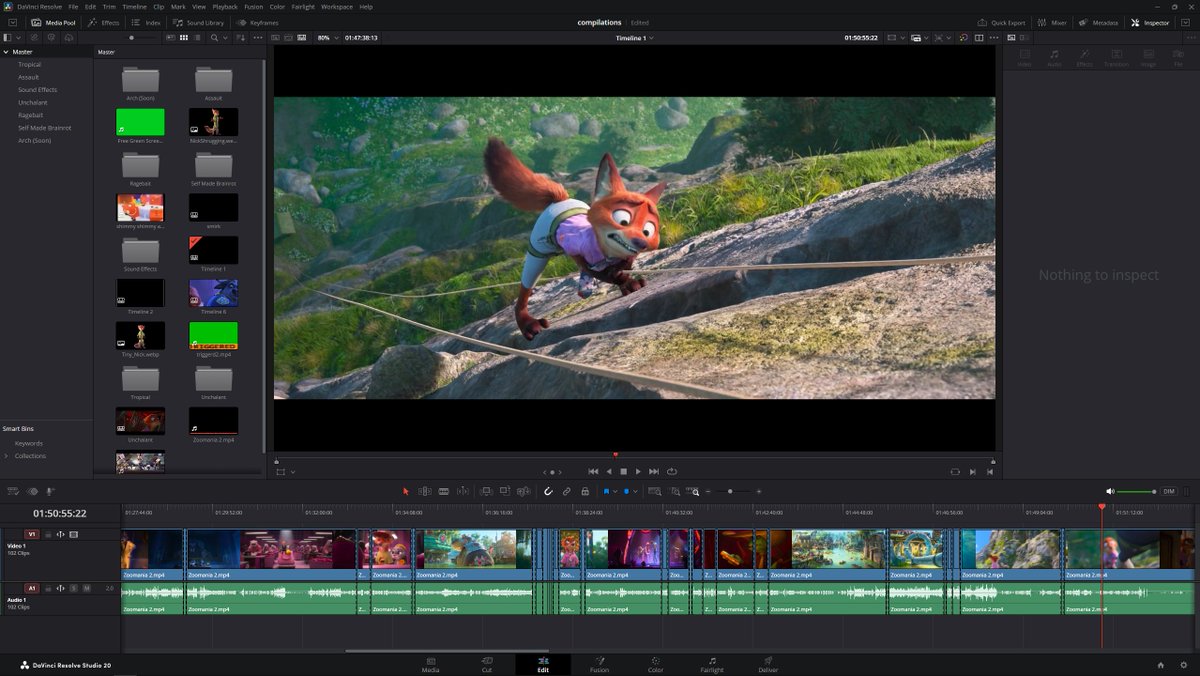
Task: Expand the flag color dropdown arrow
Action: 615,491
